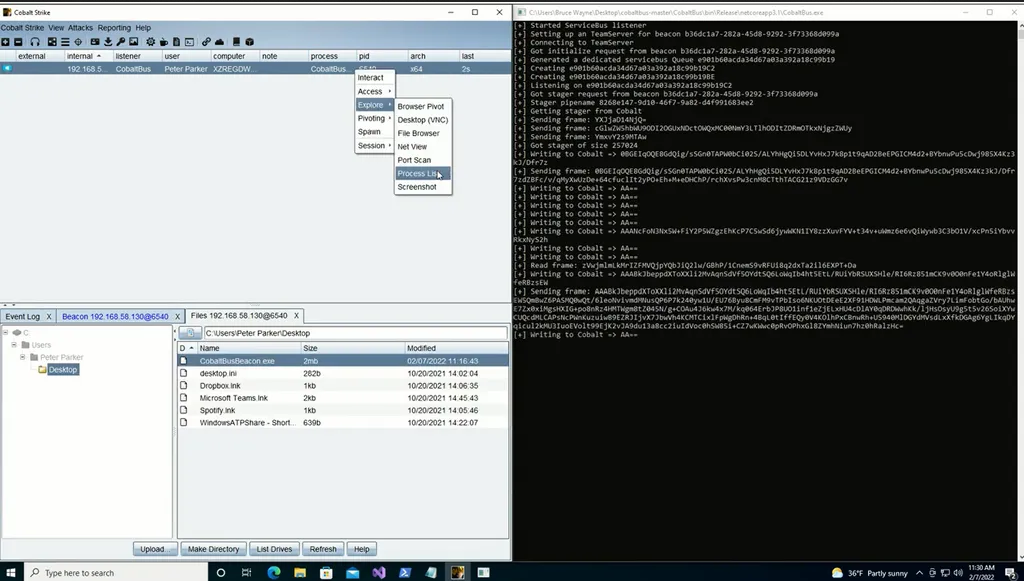Click the Help button in file browser
The image size is (1024, 581).
(x=362, y=549)
